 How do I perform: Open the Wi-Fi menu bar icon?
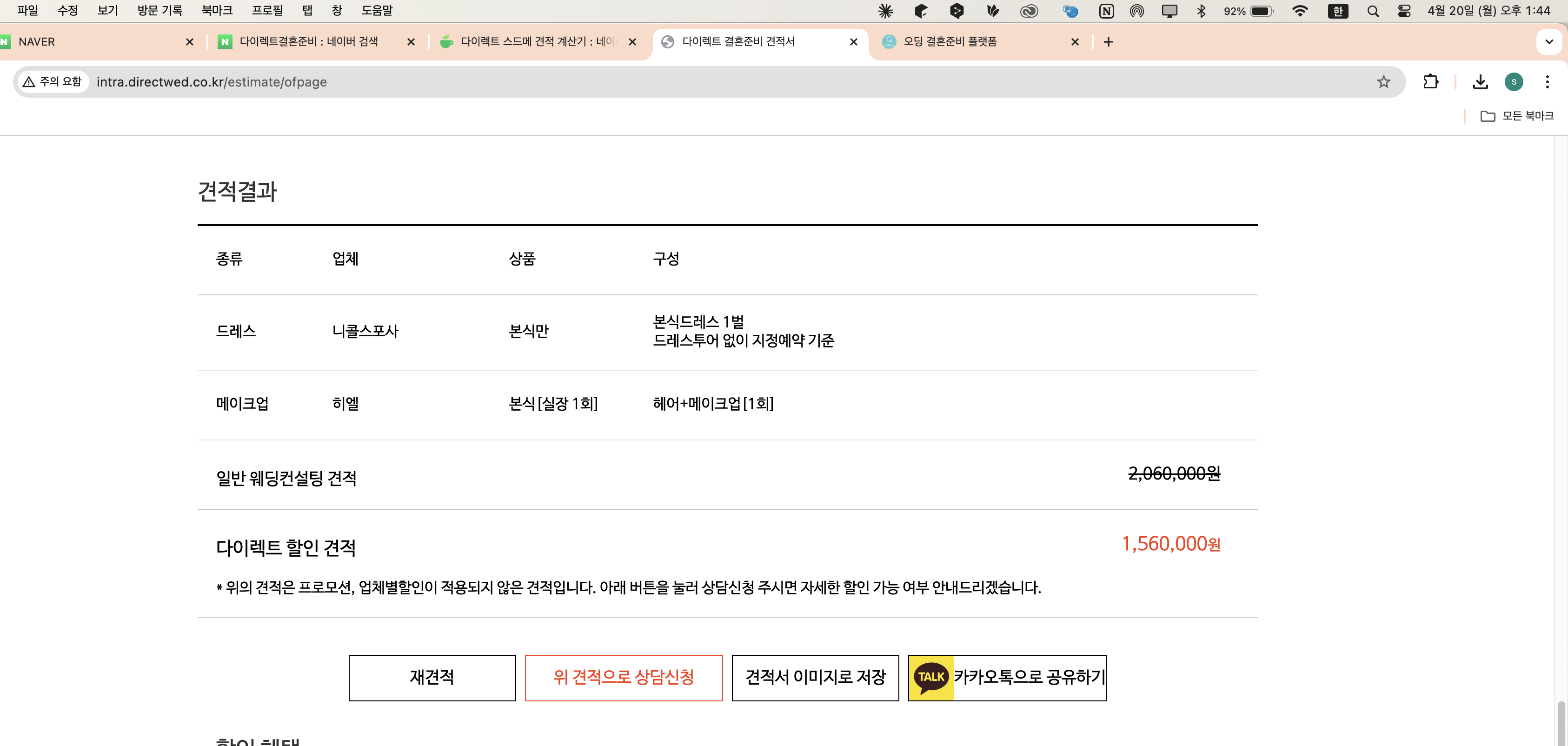[1300, 10]
